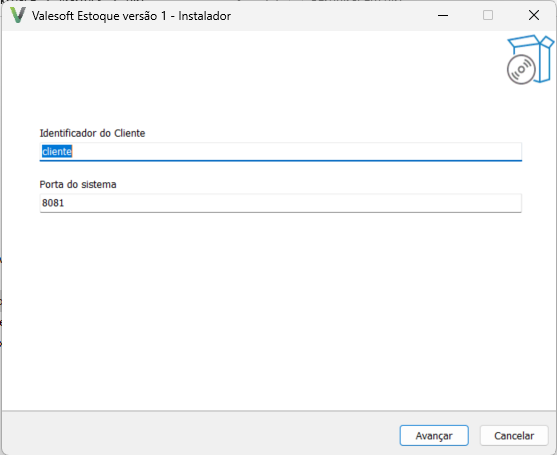Focus the Porta do sistema field

pyautogui.click(x=281, y=203)
